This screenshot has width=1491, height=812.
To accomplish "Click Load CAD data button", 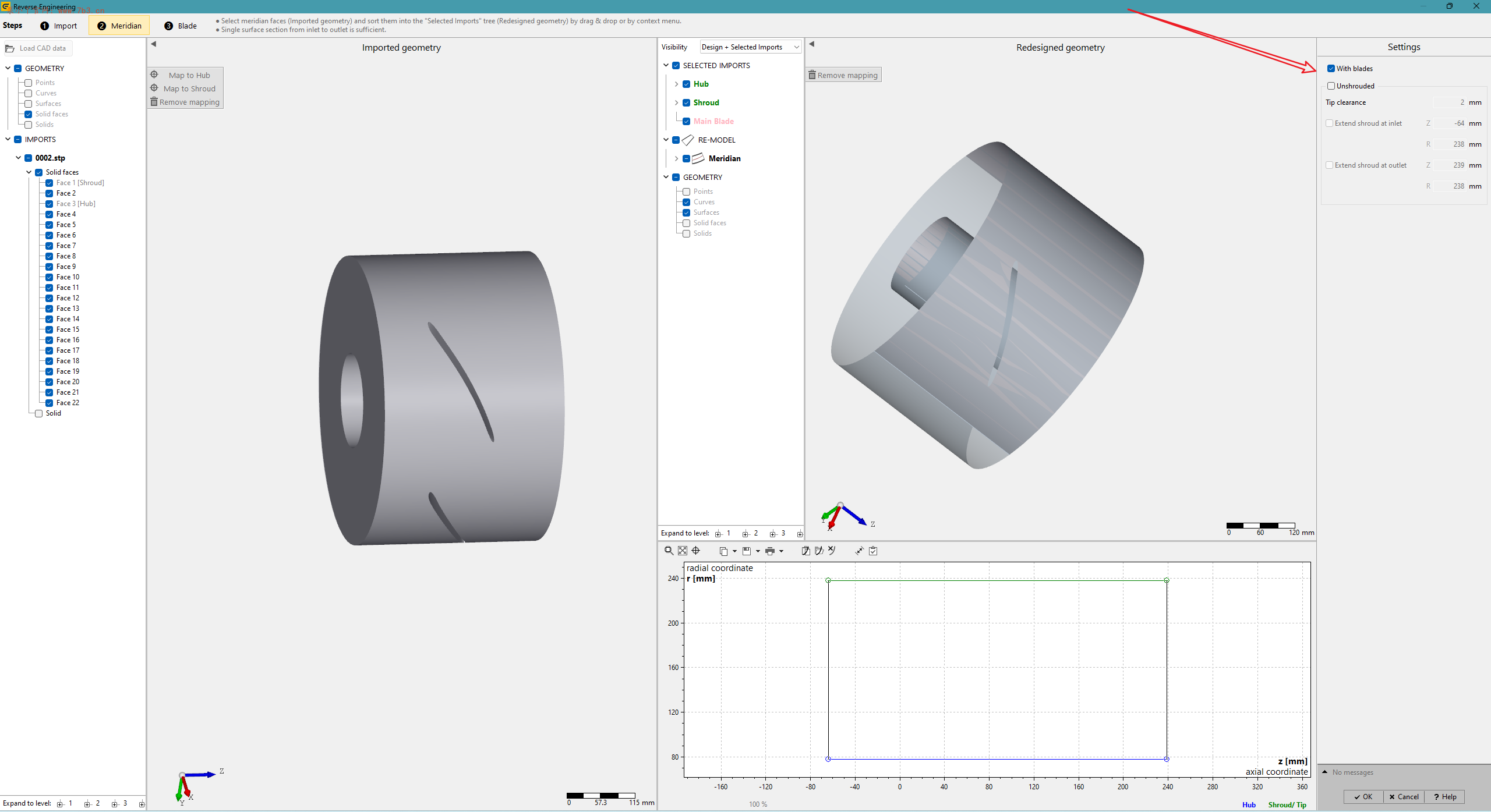I will [37, 48].
